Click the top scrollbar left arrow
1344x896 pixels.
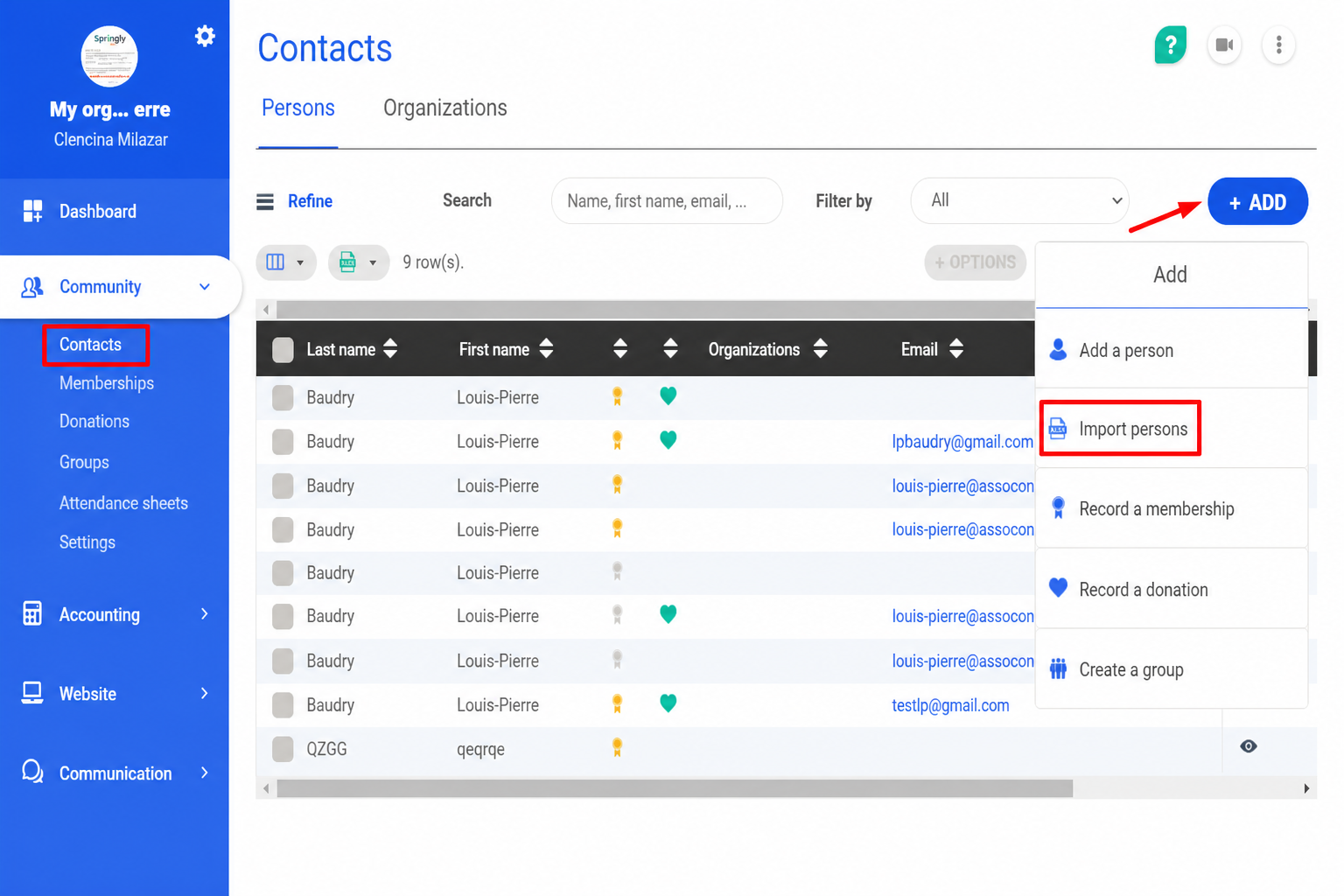coord(266,310)
